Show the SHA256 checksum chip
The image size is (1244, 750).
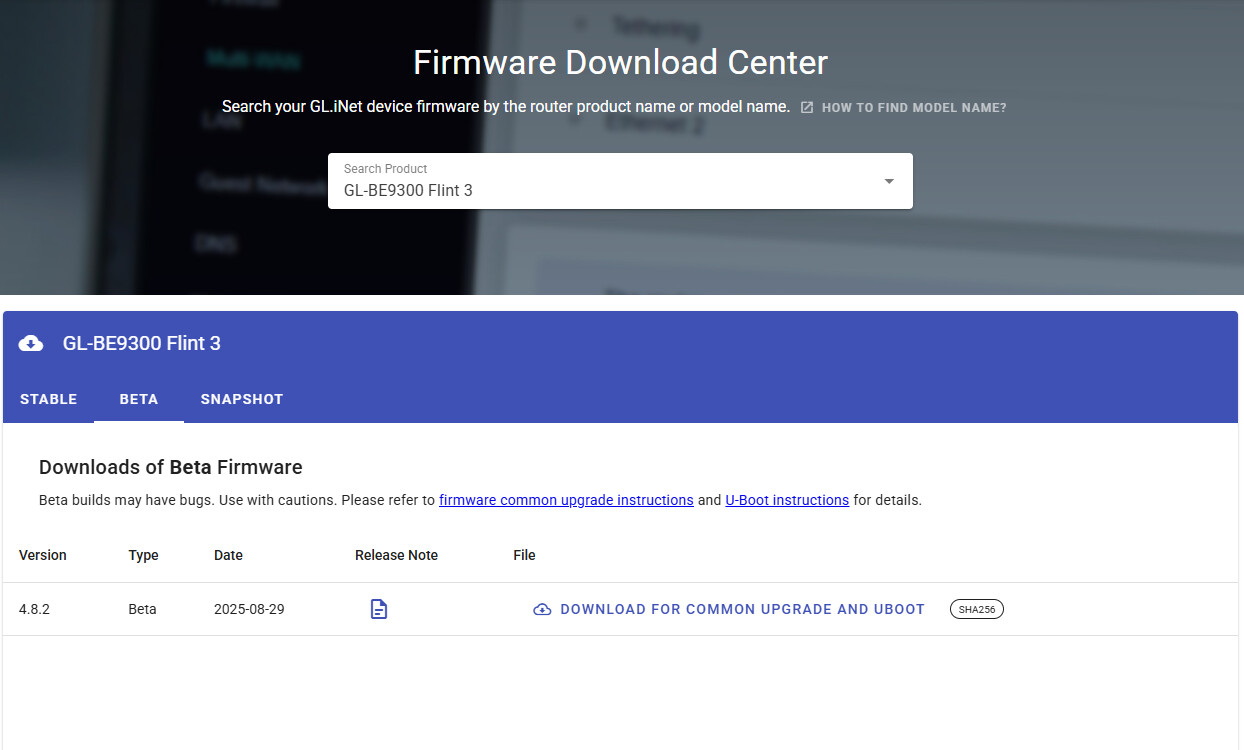pyautogui.click(x=976, y=609)
